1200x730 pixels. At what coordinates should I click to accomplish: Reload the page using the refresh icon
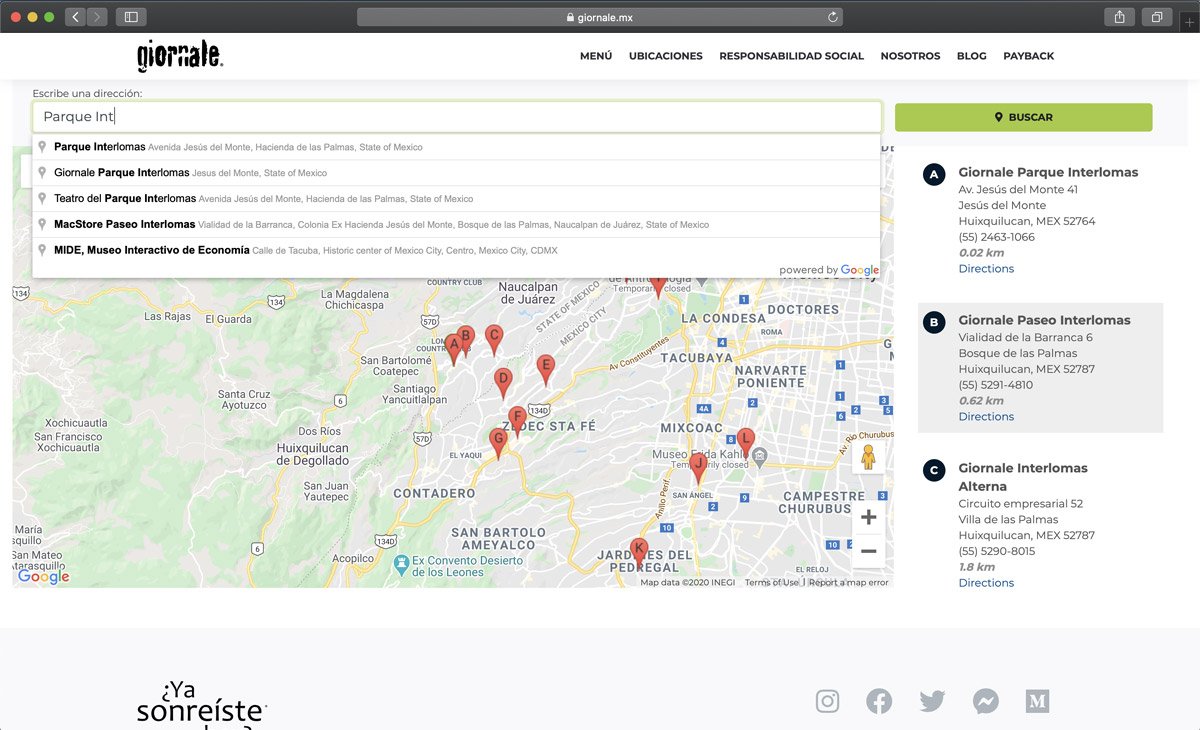pyautogui.click(x=832, y=17)
